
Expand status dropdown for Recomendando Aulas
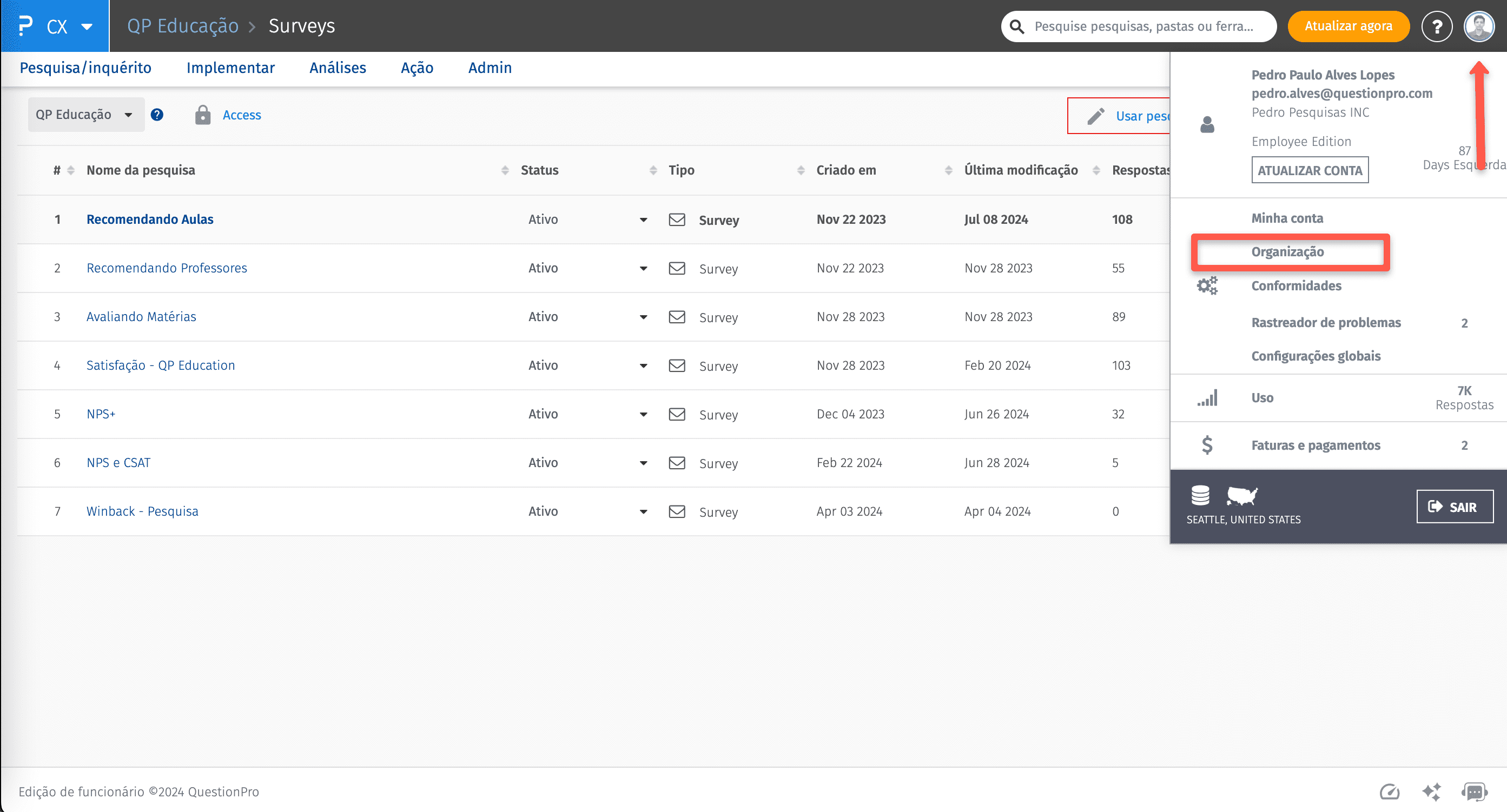click(643, 220)
